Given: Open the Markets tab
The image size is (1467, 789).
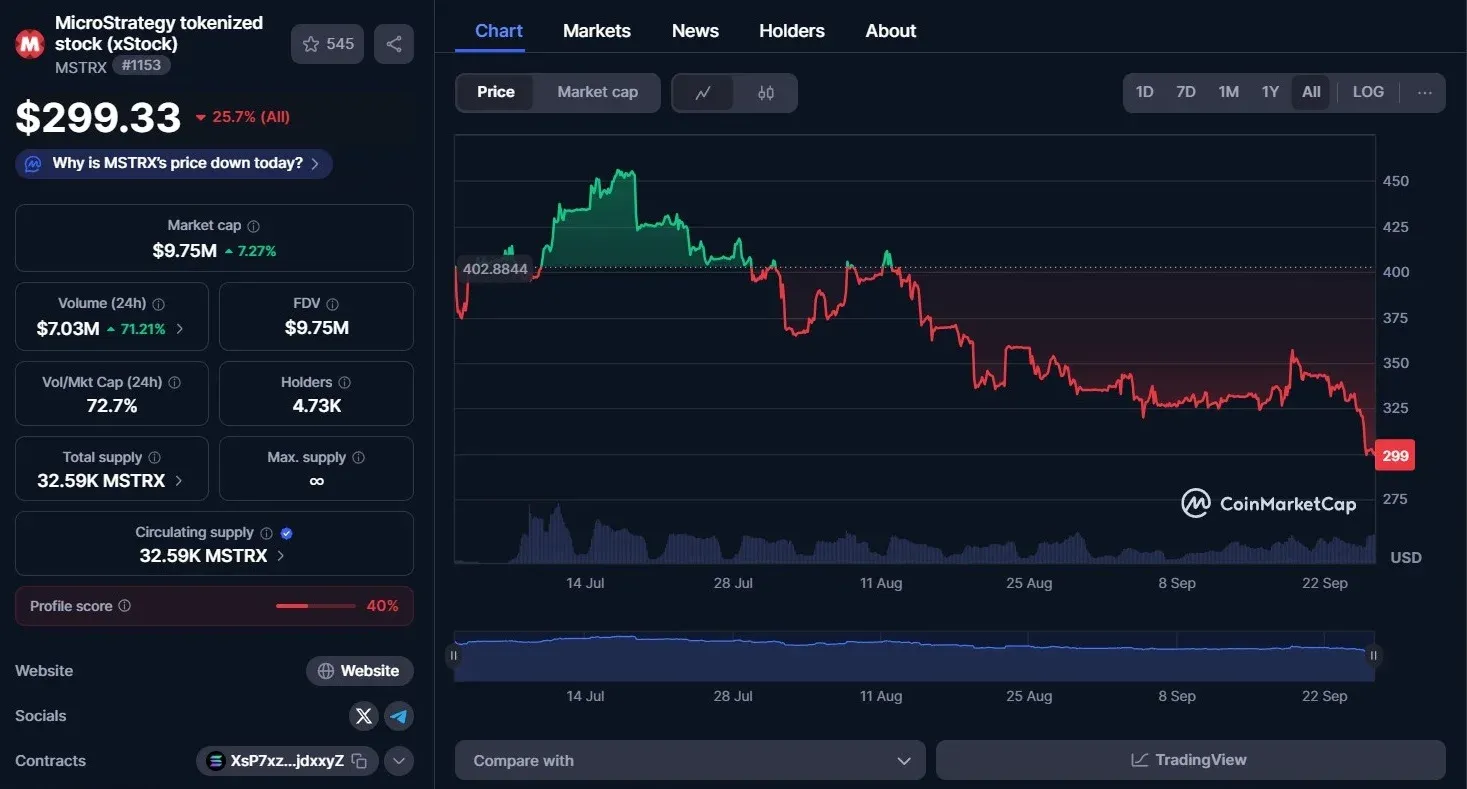Looking at the screenshot, I should [597, 31].
